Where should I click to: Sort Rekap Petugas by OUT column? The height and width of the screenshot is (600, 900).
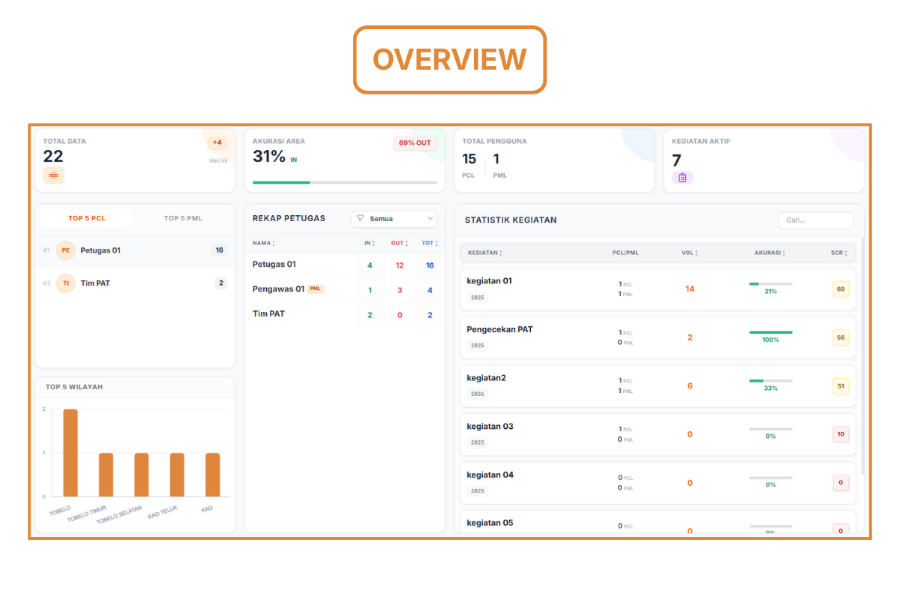coord(398,243)
